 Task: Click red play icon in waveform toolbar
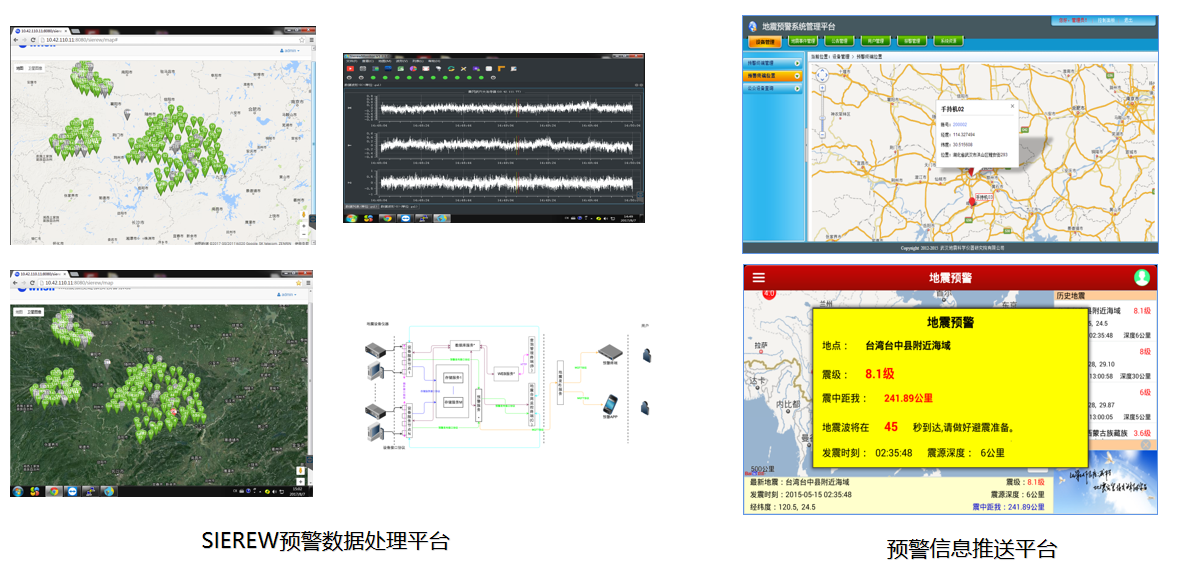[351, 67]
